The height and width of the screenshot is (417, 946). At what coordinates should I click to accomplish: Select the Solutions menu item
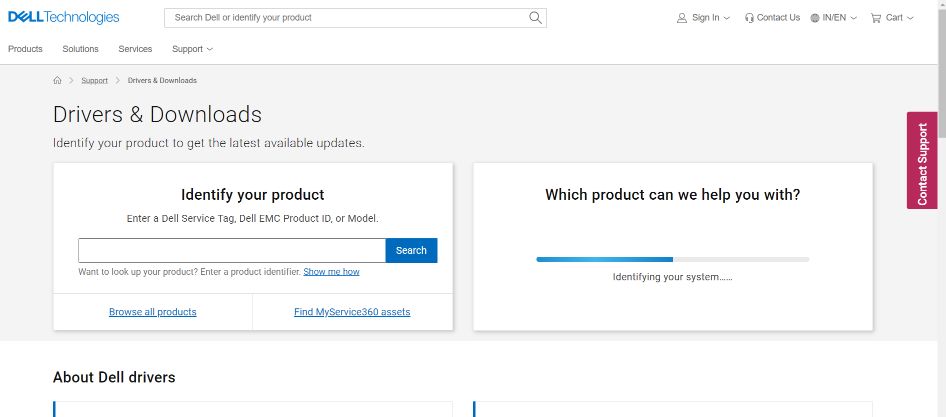80,49
